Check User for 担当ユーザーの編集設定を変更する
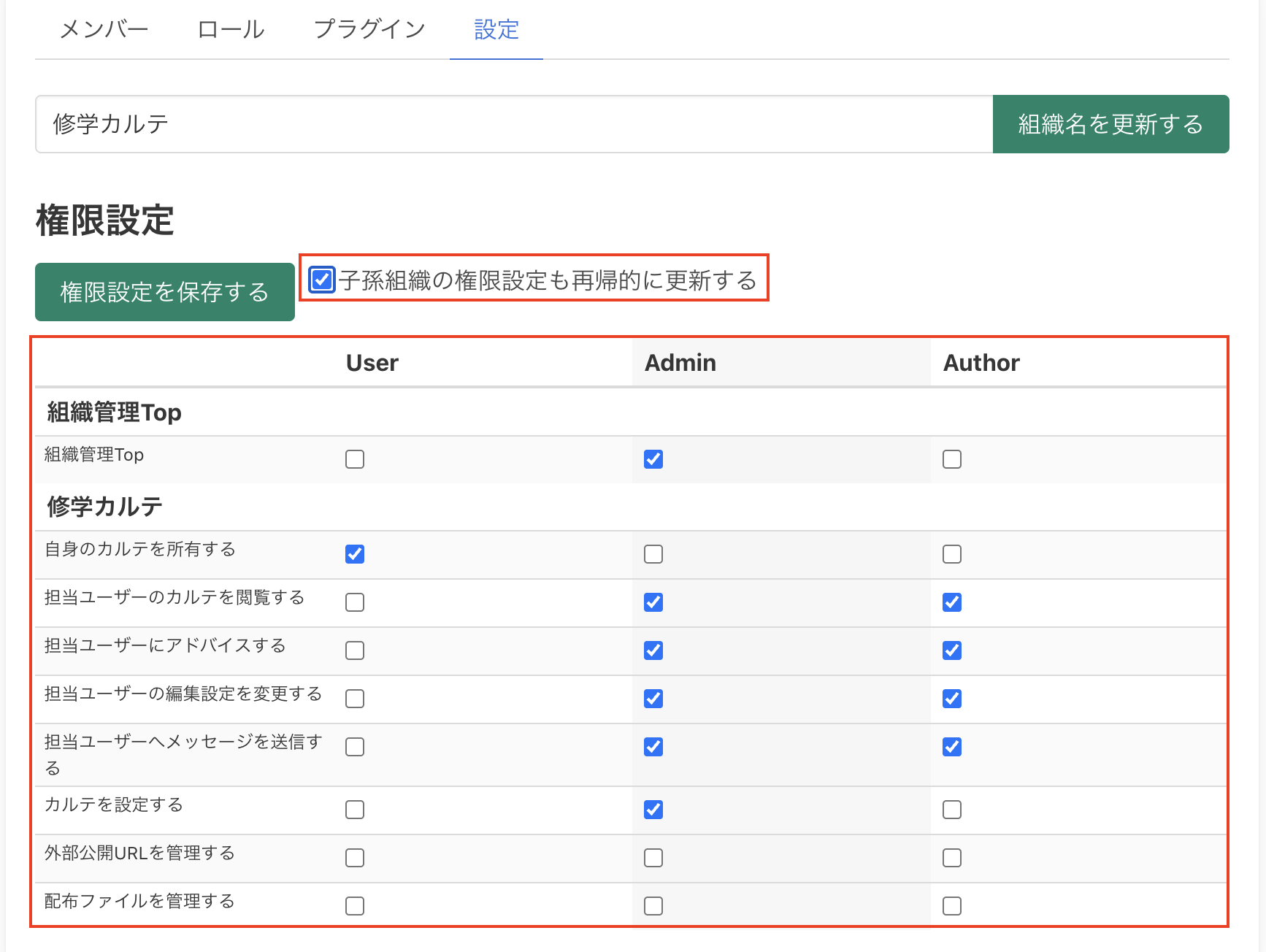Viewport: 1266px width, 952px height. pyautogui.click(x=355, y=699)
